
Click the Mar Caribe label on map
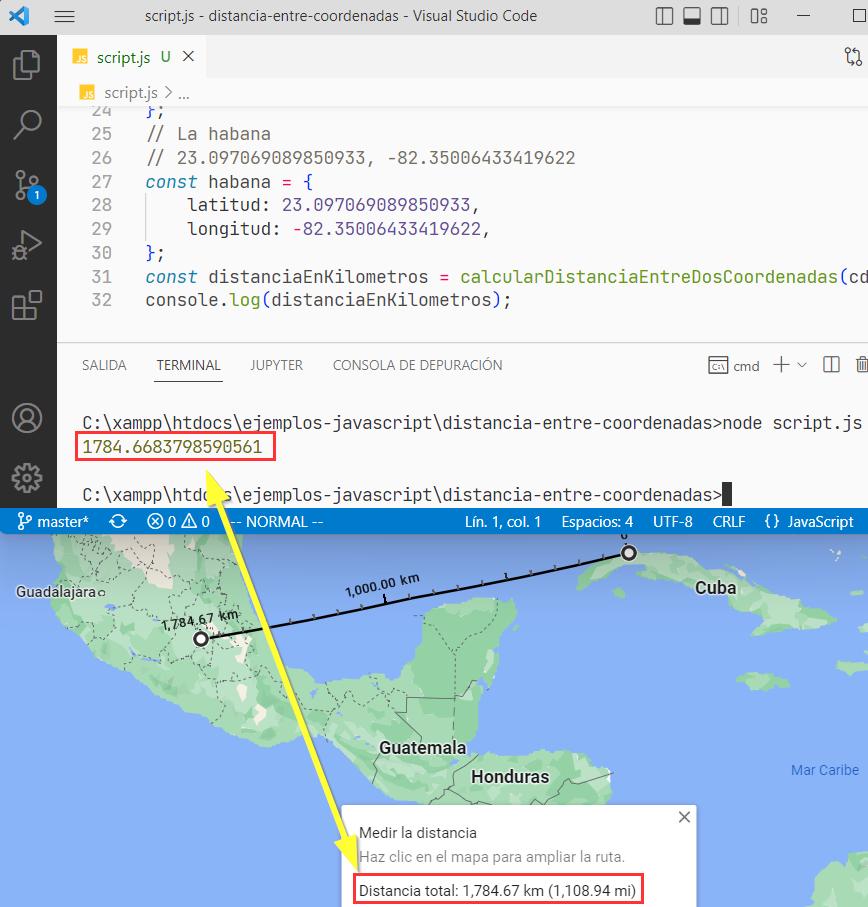(x=825, y=770)
